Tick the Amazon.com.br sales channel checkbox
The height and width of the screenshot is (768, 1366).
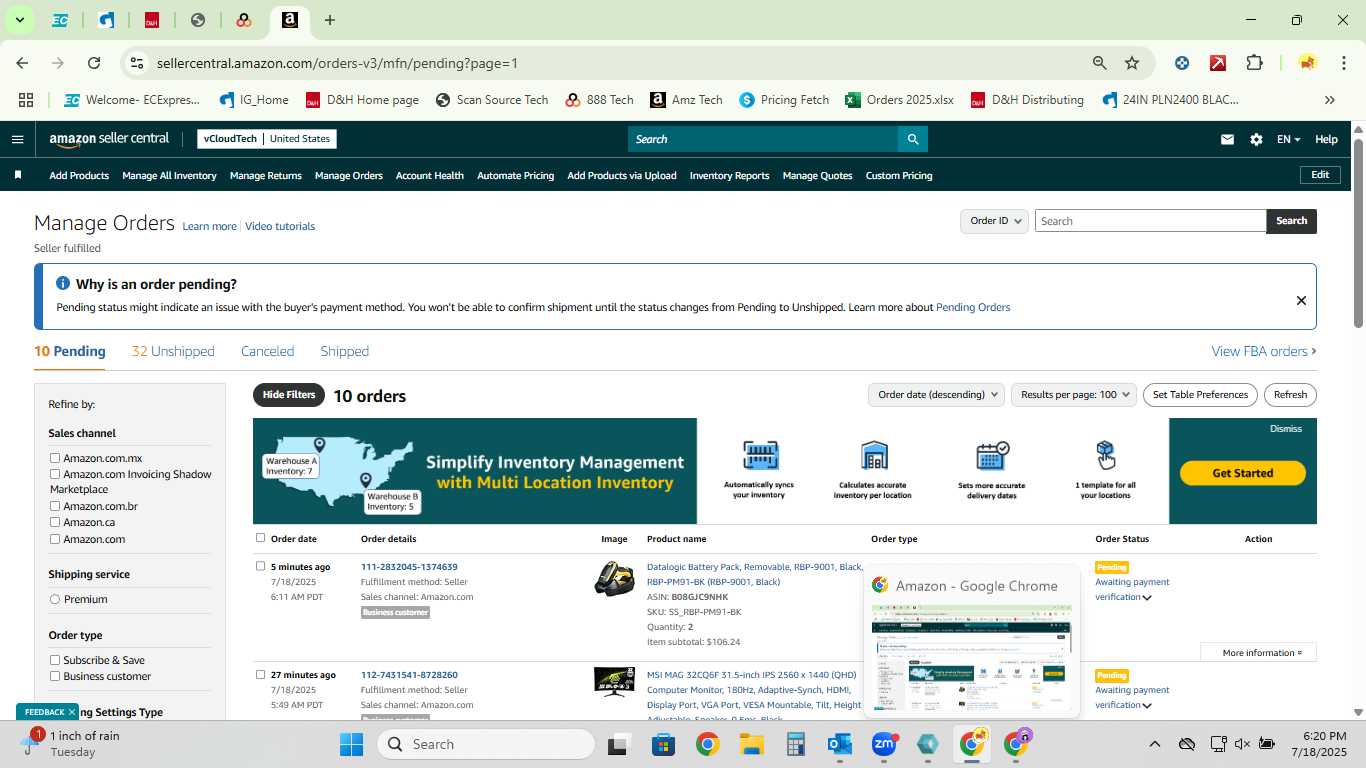pos(55,506)
